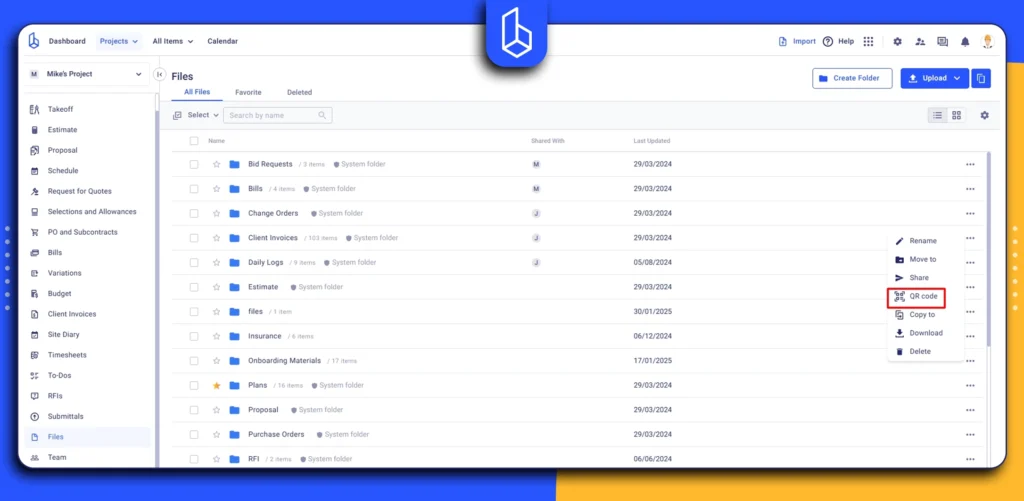The image size is (1024, 501).
Task: Expand the Upload button dropdown
Action: [957, 78]
